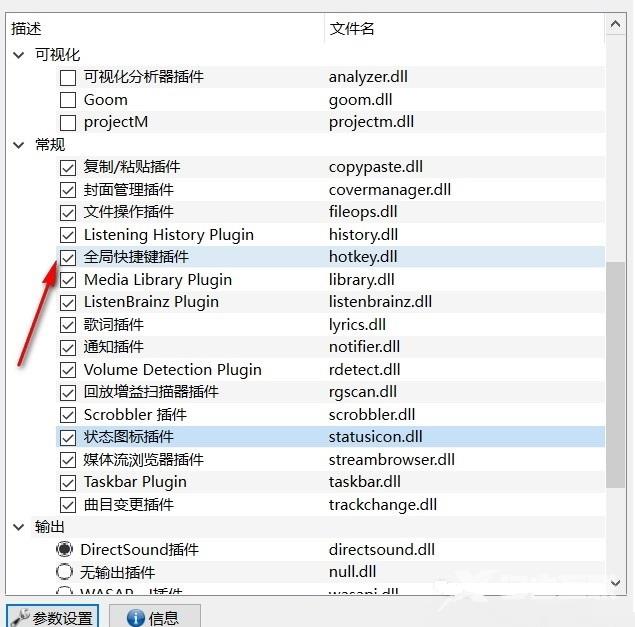Select the taskbar.dll file name
Screen dimensions: 635x627
(x=364, y=482)
